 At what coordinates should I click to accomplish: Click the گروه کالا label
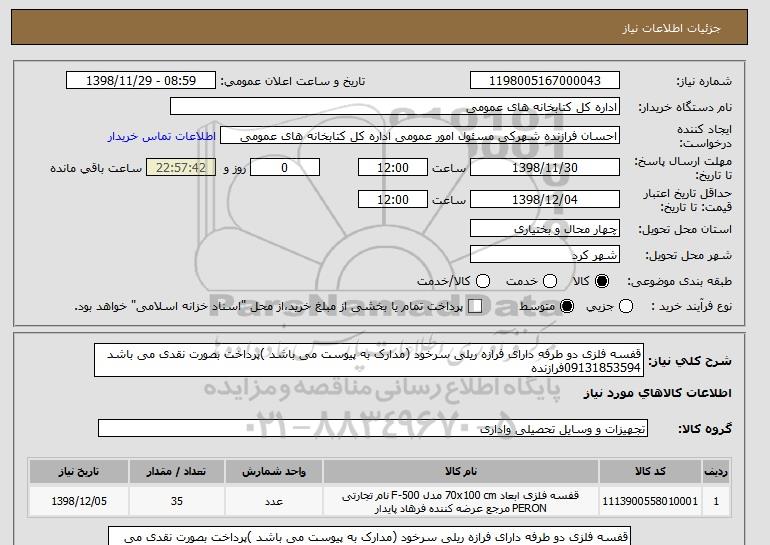coord(705,429)
